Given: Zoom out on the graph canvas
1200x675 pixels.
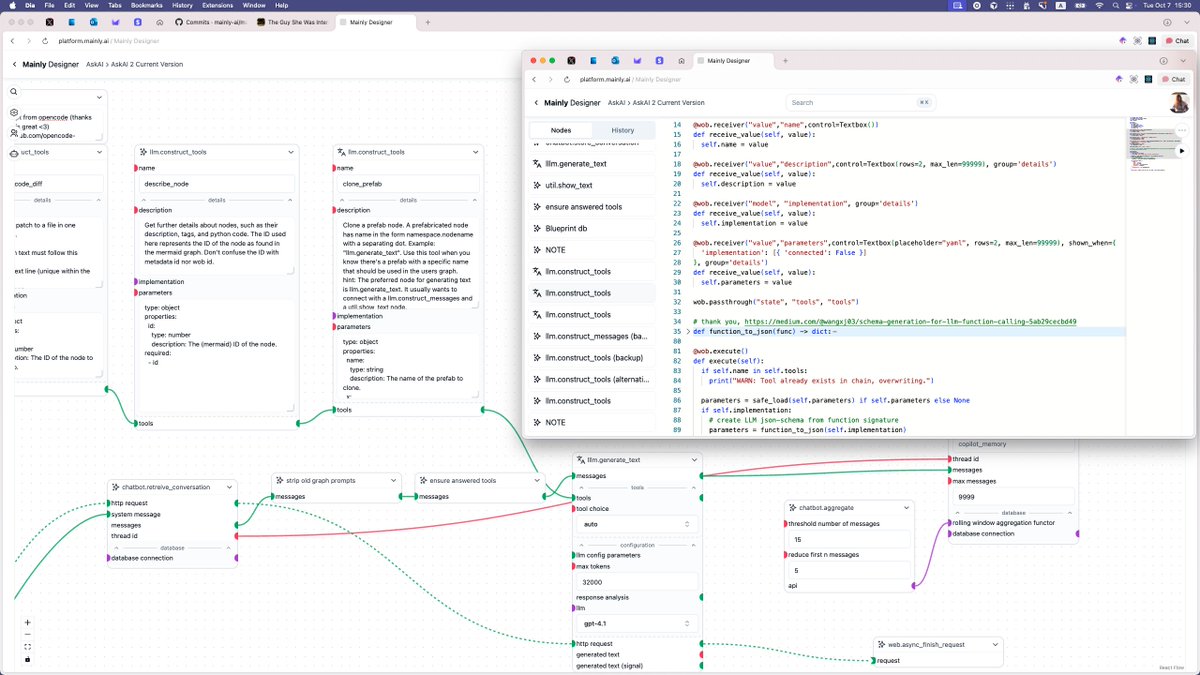Looking at the screenshot, I should pyautogui.click(x=27, y=634).
